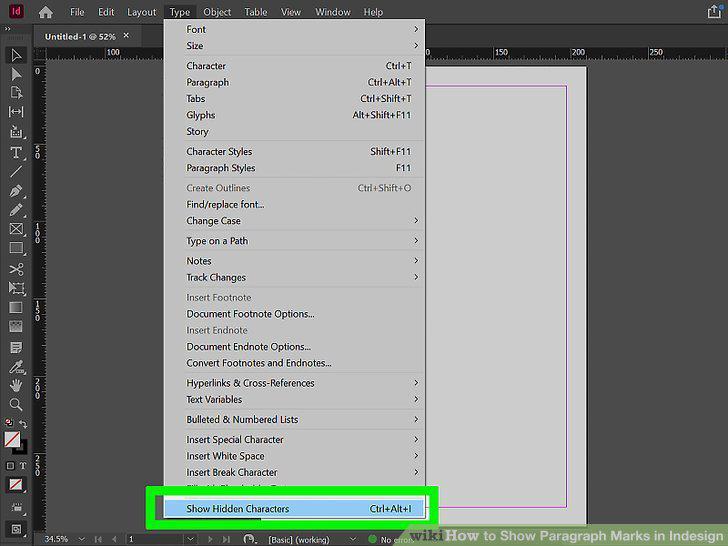
Task: Open the Size submenu
Action: pyautogui.click(x=294, y=46)
